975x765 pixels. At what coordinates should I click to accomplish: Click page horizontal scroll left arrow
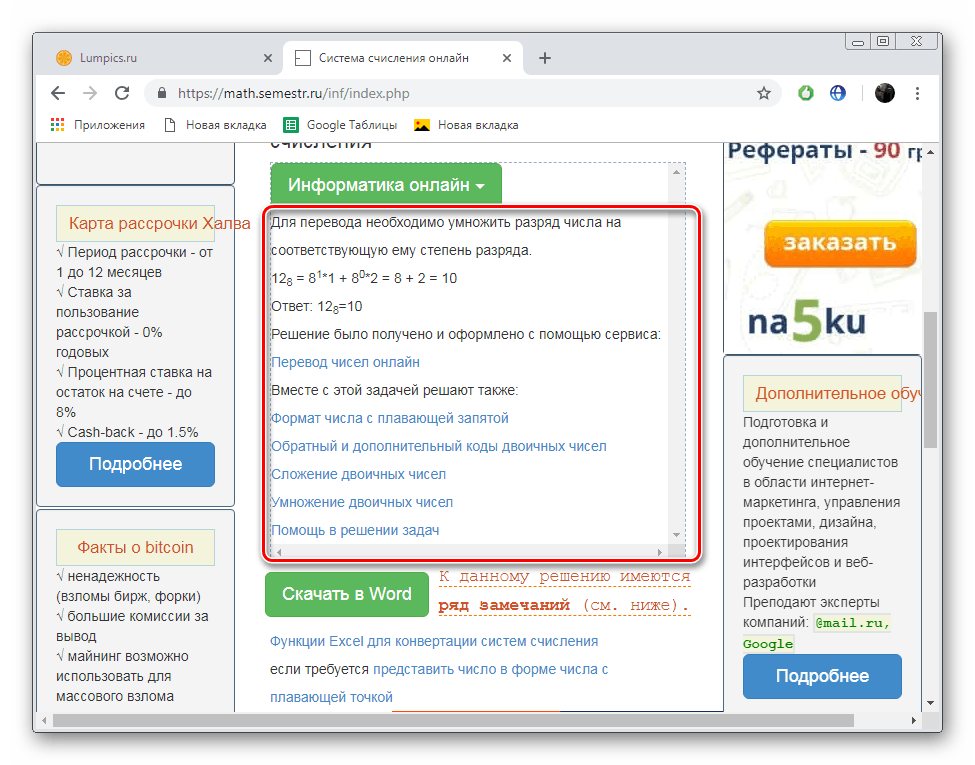pyautogui.click(x=44, y=720)
